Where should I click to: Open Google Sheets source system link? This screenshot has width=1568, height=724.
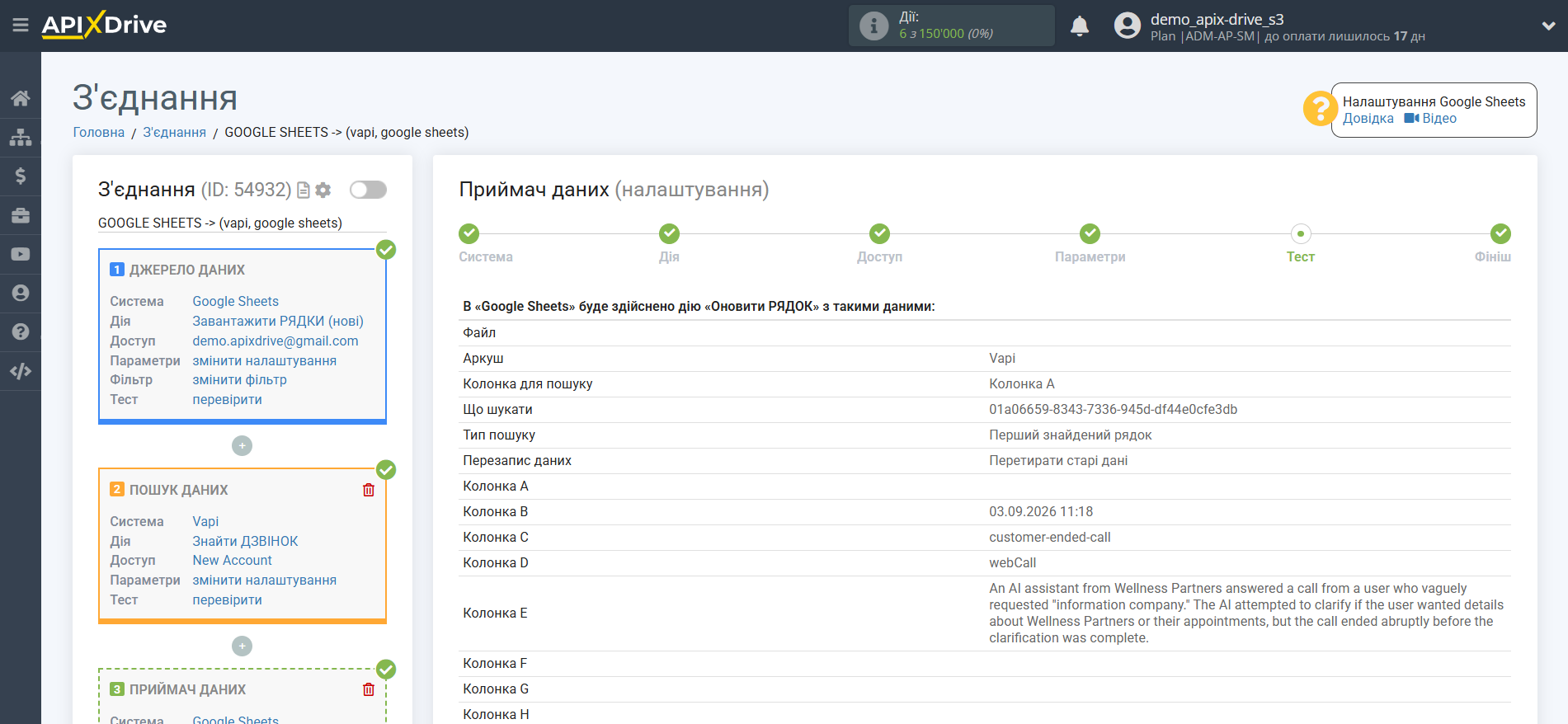(x=235, y=301)
